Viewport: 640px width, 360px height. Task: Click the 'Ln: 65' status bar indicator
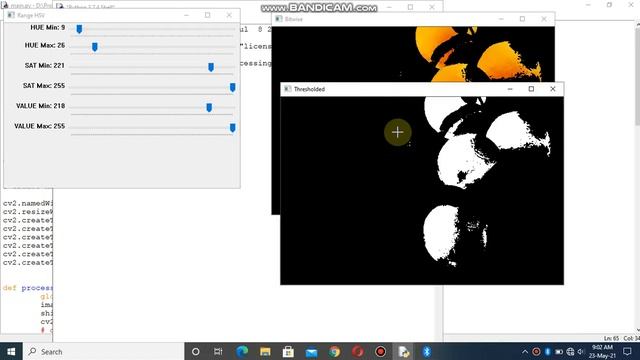click(x=611, y=338)
